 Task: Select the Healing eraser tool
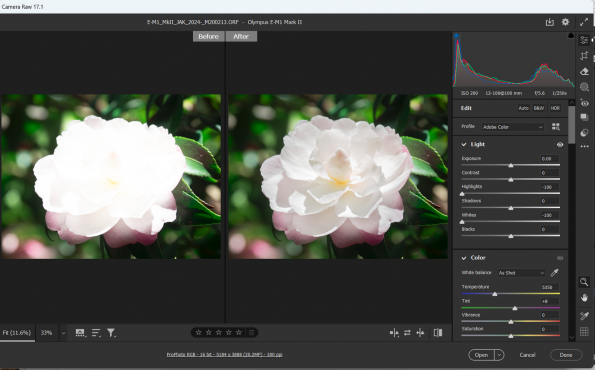coord(584,71)
